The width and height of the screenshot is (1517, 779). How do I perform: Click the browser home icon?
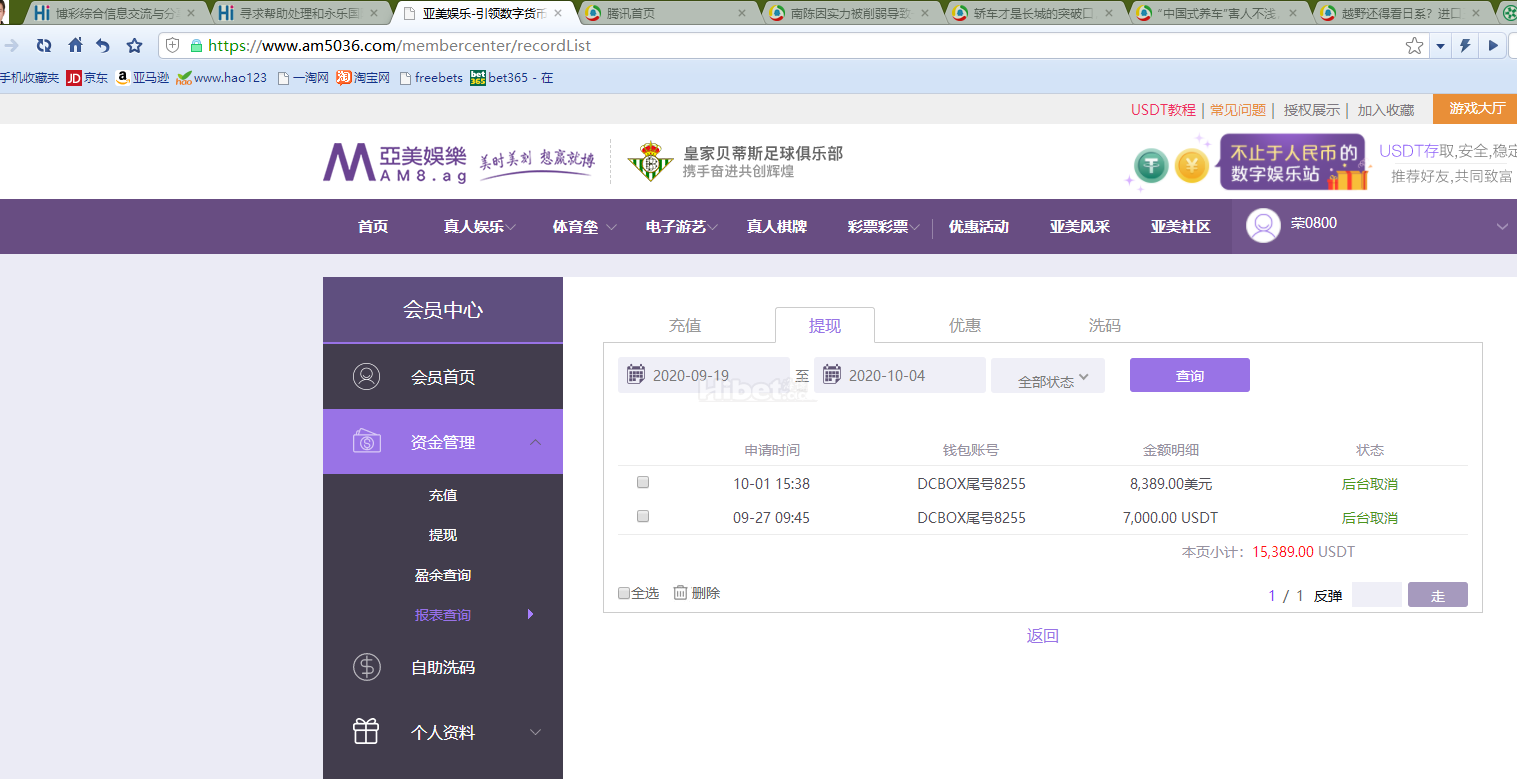(75, 46)
